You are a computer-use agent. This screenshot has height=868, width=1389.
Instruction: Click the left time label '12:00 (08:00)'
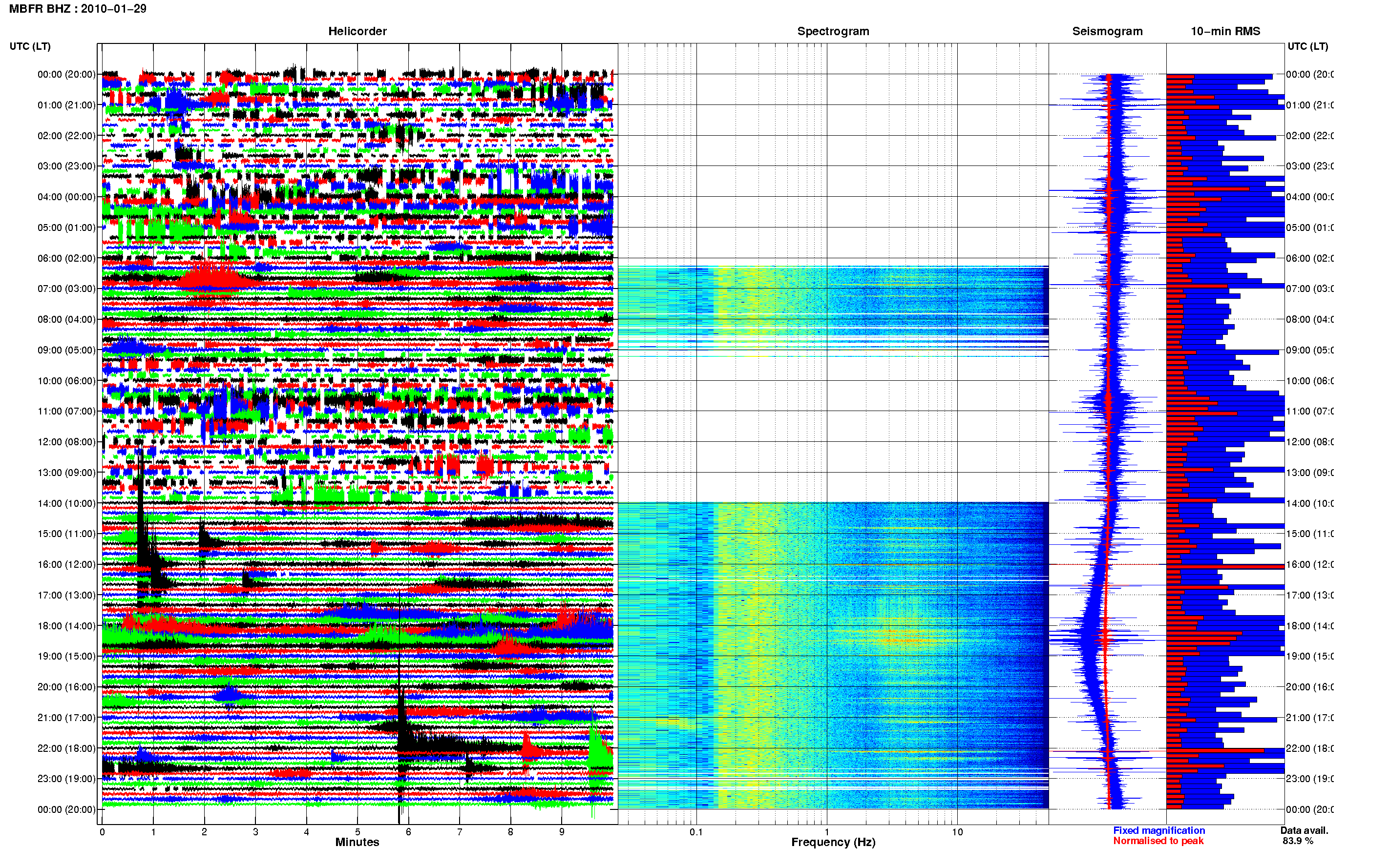tap(66, 441)
